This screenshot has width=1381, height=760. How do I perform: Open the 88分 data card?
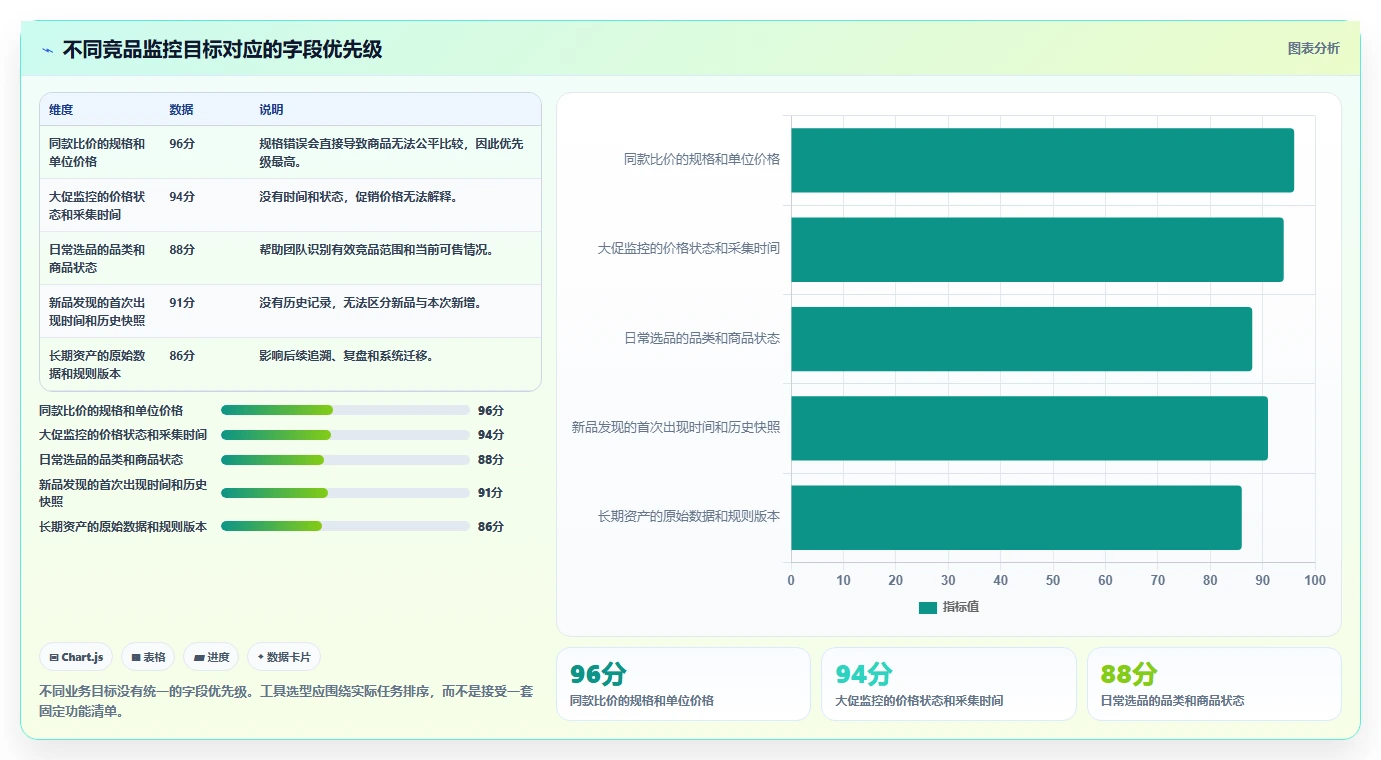click(1214, 684)
